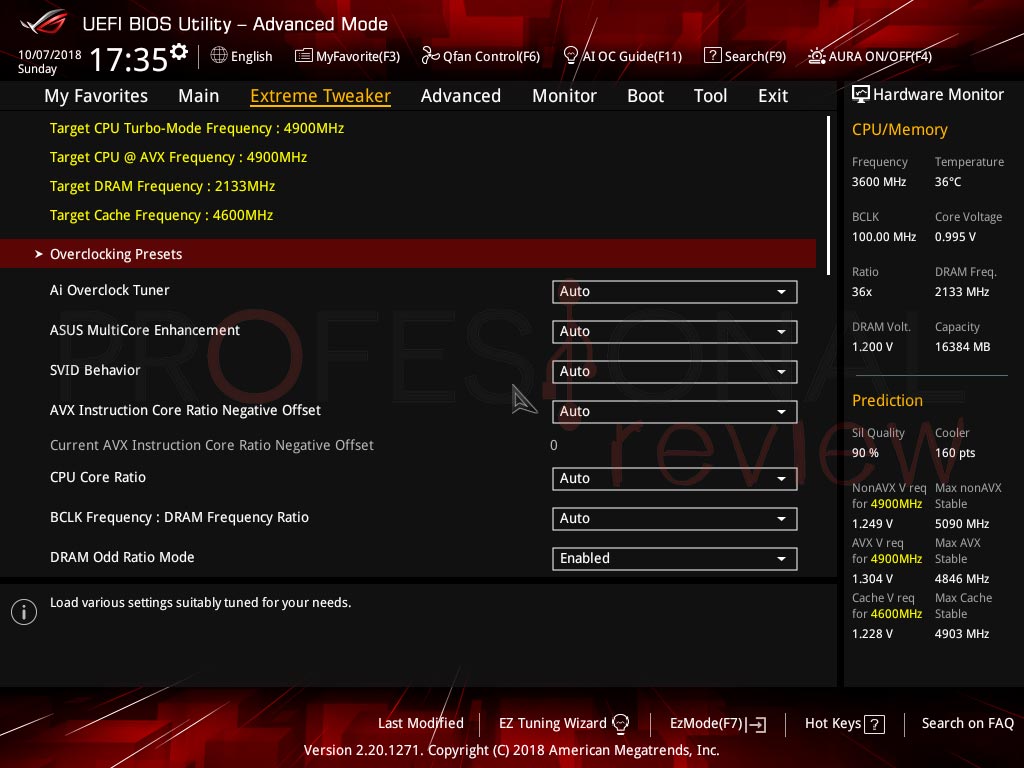The image size is (1024, 768).
Task: Click the Hardware Monitor screen icon
Action: [x=861, y=95]
